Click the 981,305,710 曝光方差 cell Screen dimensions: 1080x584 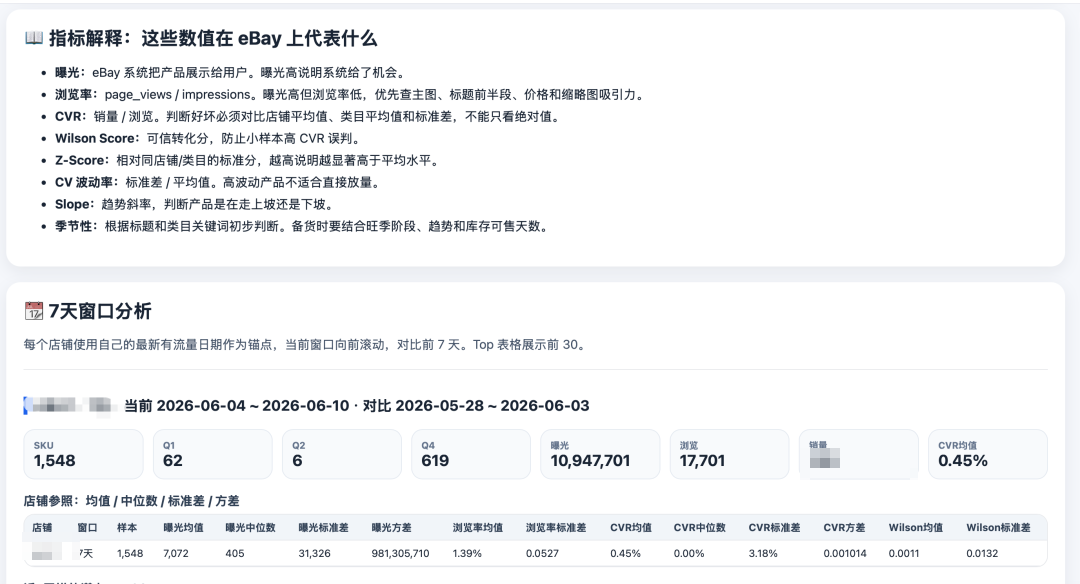(400, 553)
